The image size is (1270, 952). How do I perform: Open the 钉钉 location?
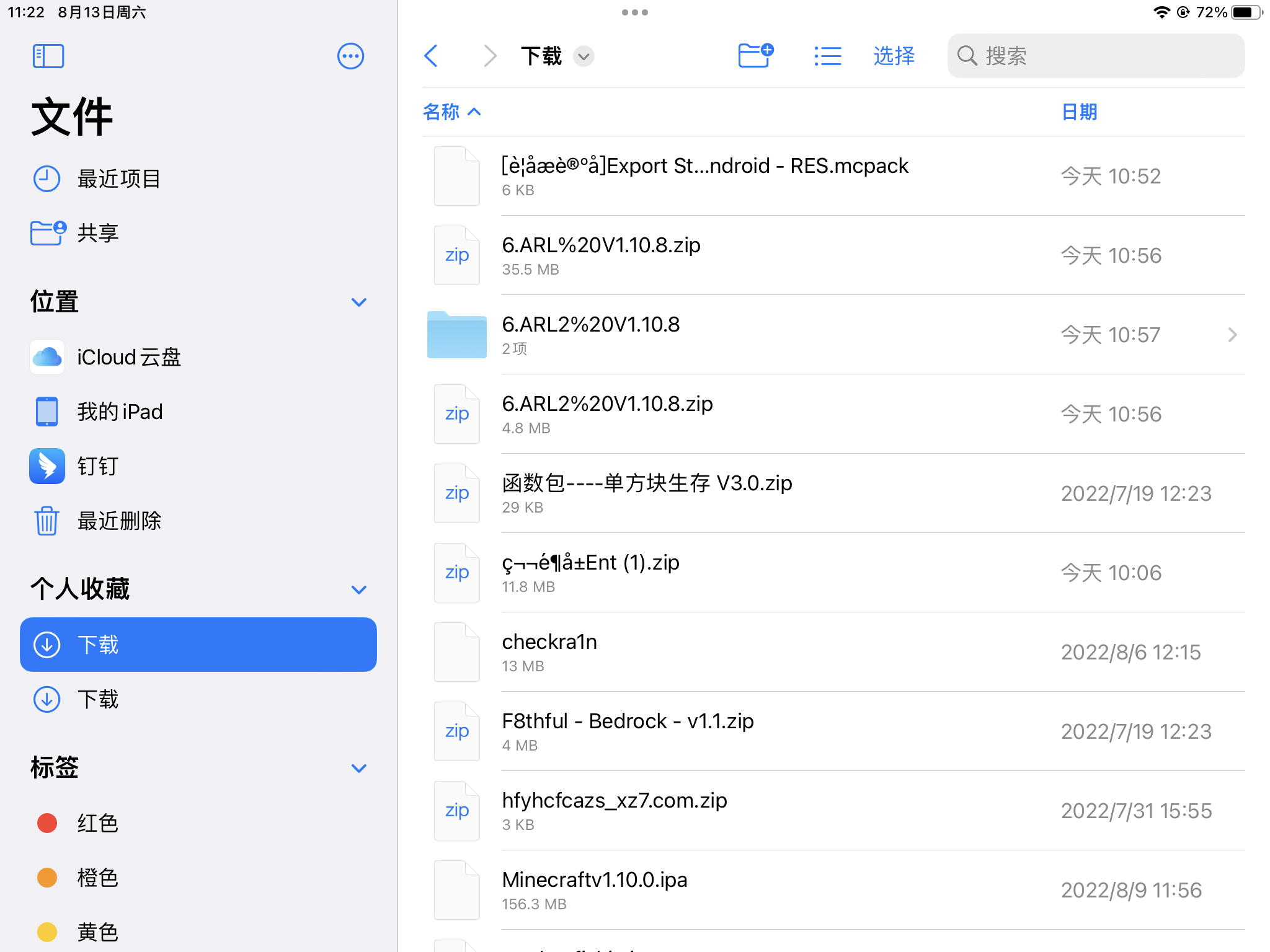click(198, 466)
